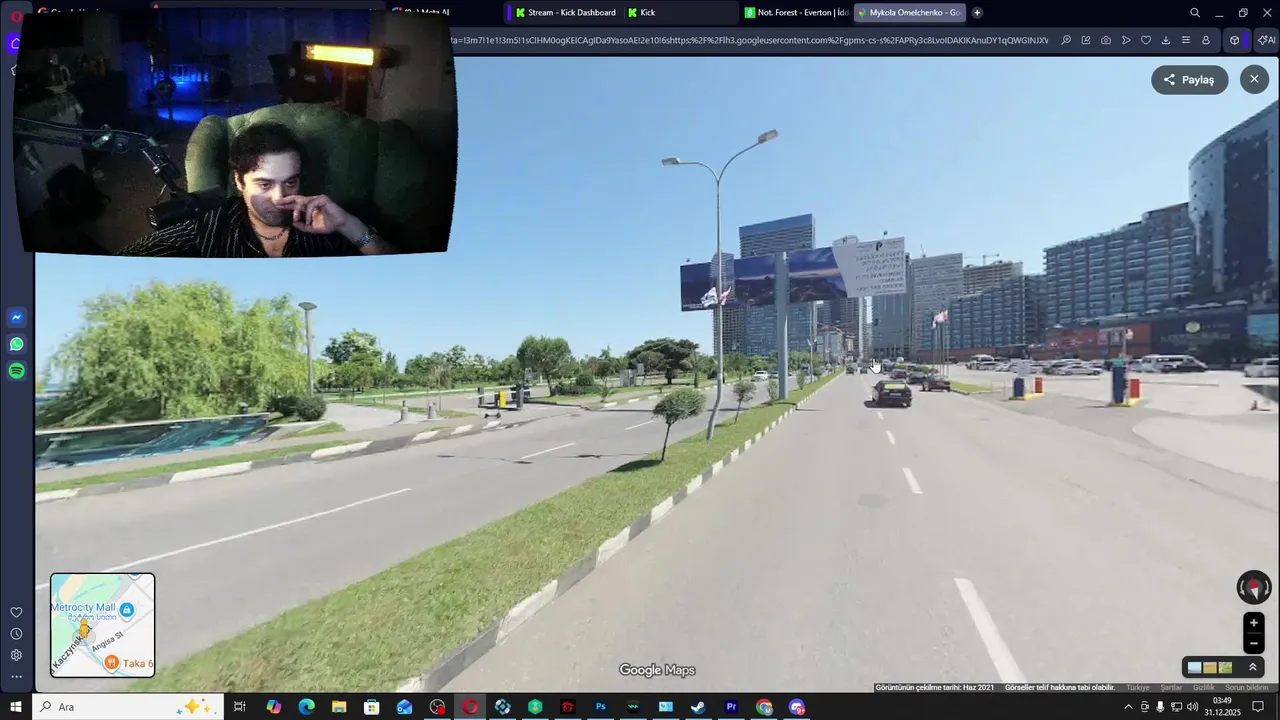Open Task View from the taskbar
This screenshot has width=1280, height=720.
click(240, 707)
